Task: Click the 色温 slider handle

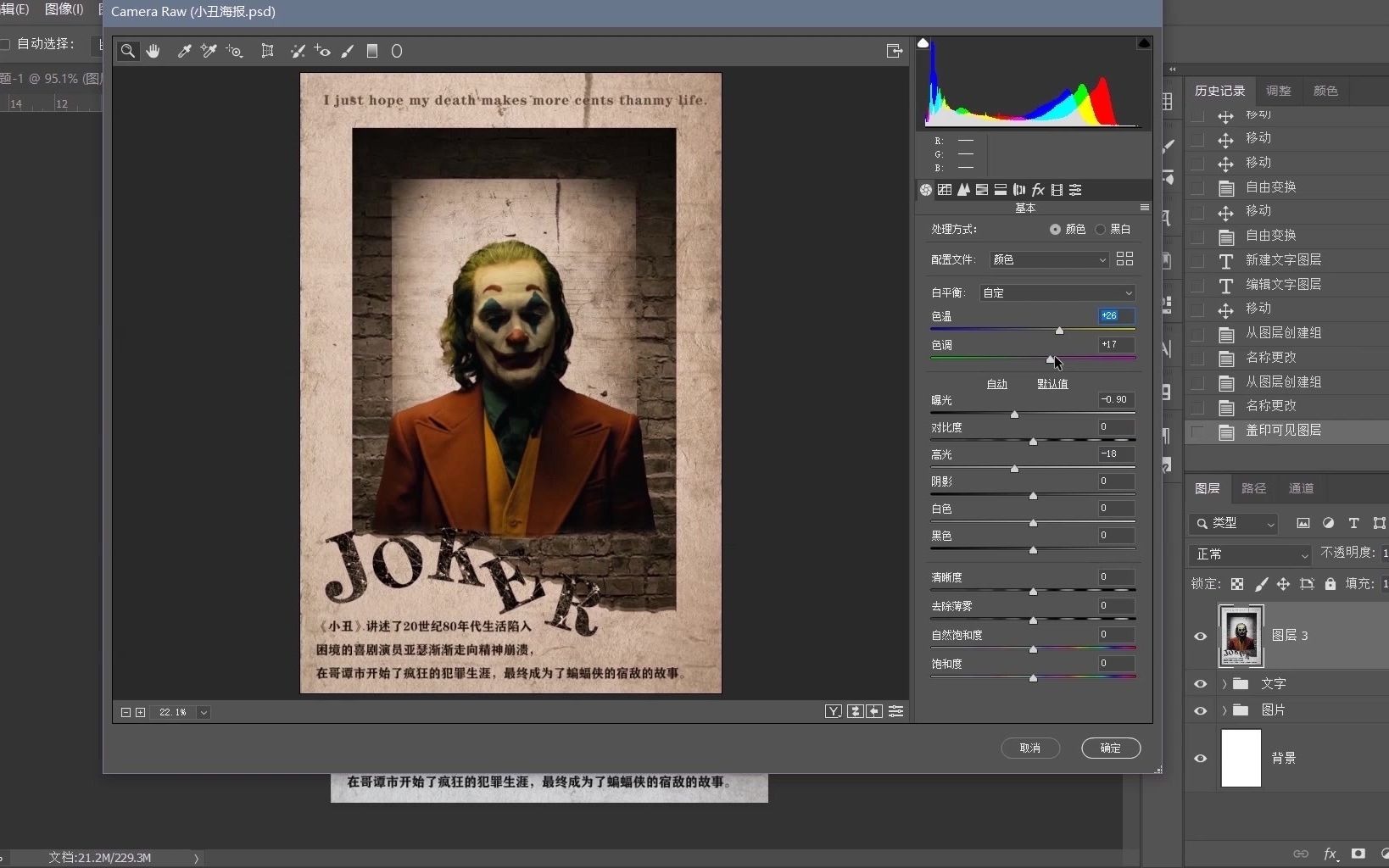Action: click(1059, 331)
